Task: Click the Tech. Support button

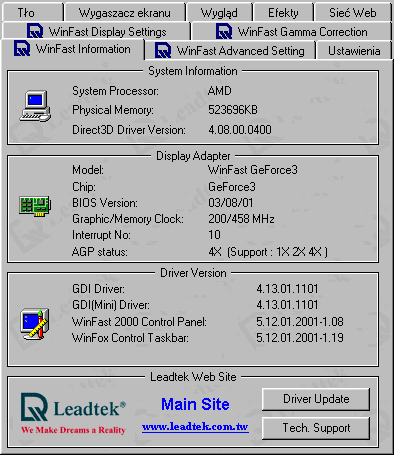Action: pos(316,428)
